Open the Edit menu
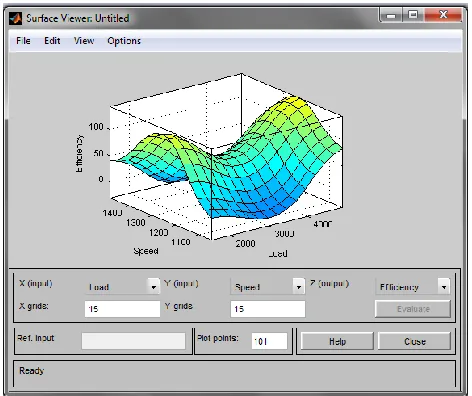 click(x=52, y=41)
